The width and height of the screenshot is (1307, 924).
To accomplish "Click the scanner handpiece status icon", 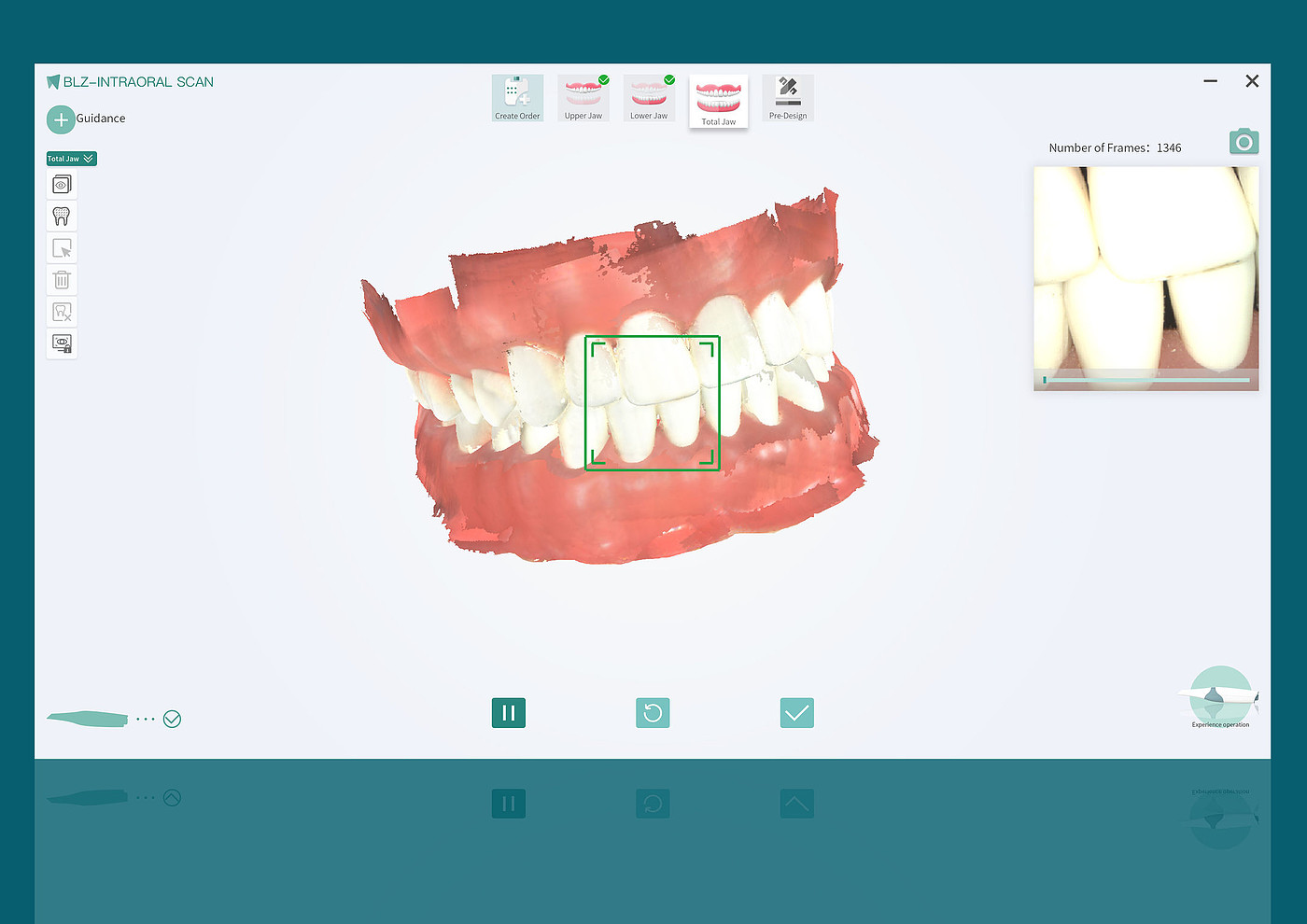I will tap(88, 719).
